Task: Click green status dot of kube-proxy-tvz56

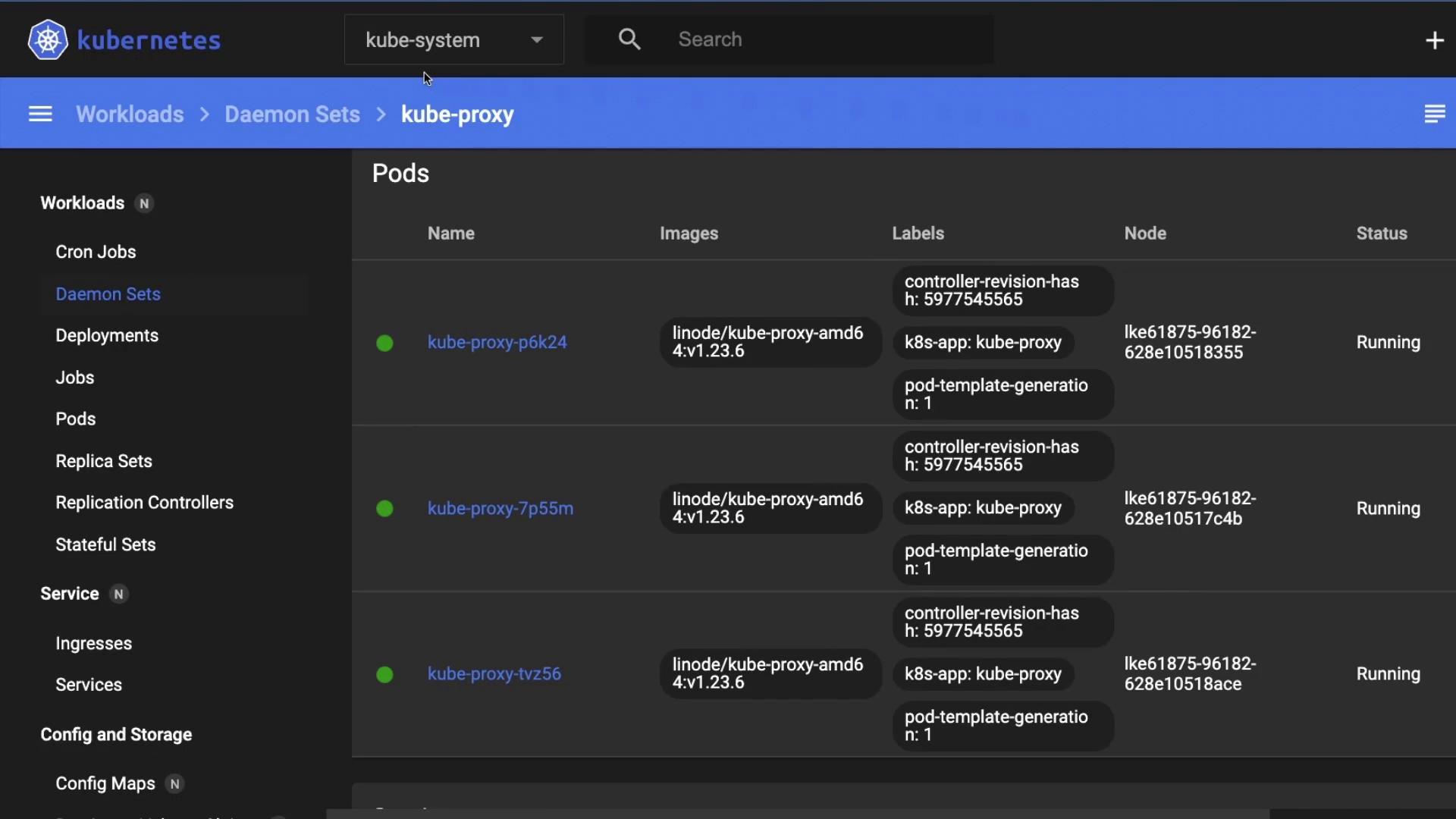Action: tap(384, 674)
